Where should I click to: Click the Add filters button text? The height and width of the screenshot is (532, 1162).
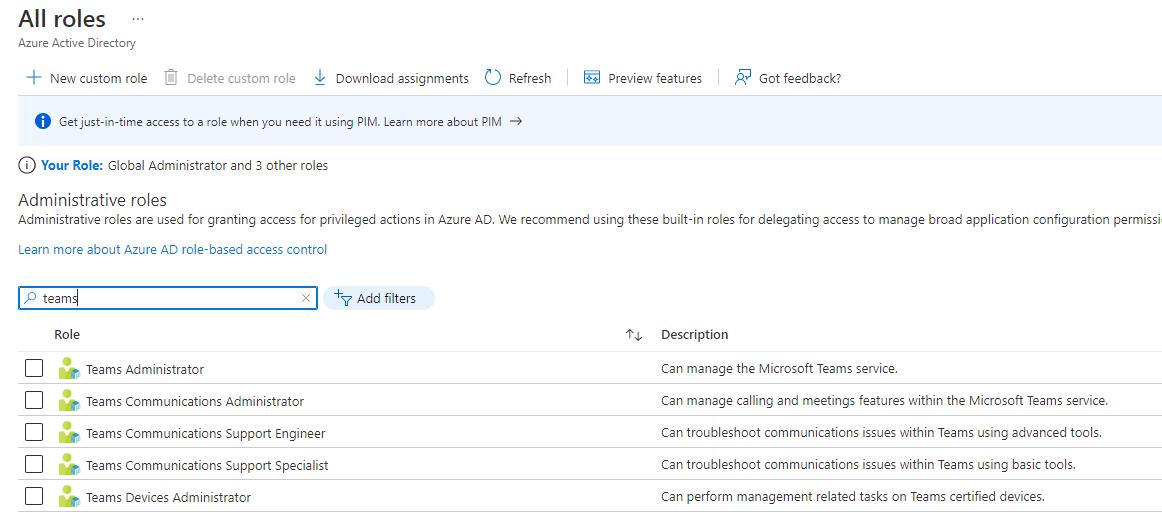[386, 299]
